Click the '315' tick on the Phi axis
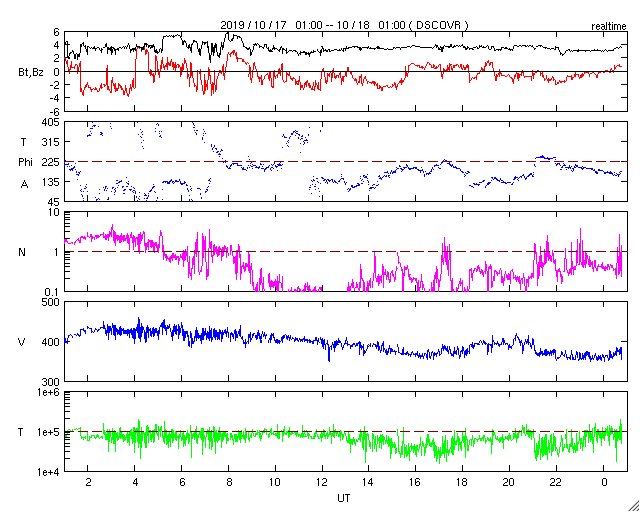Screen dimensions: 640x512 51,142
